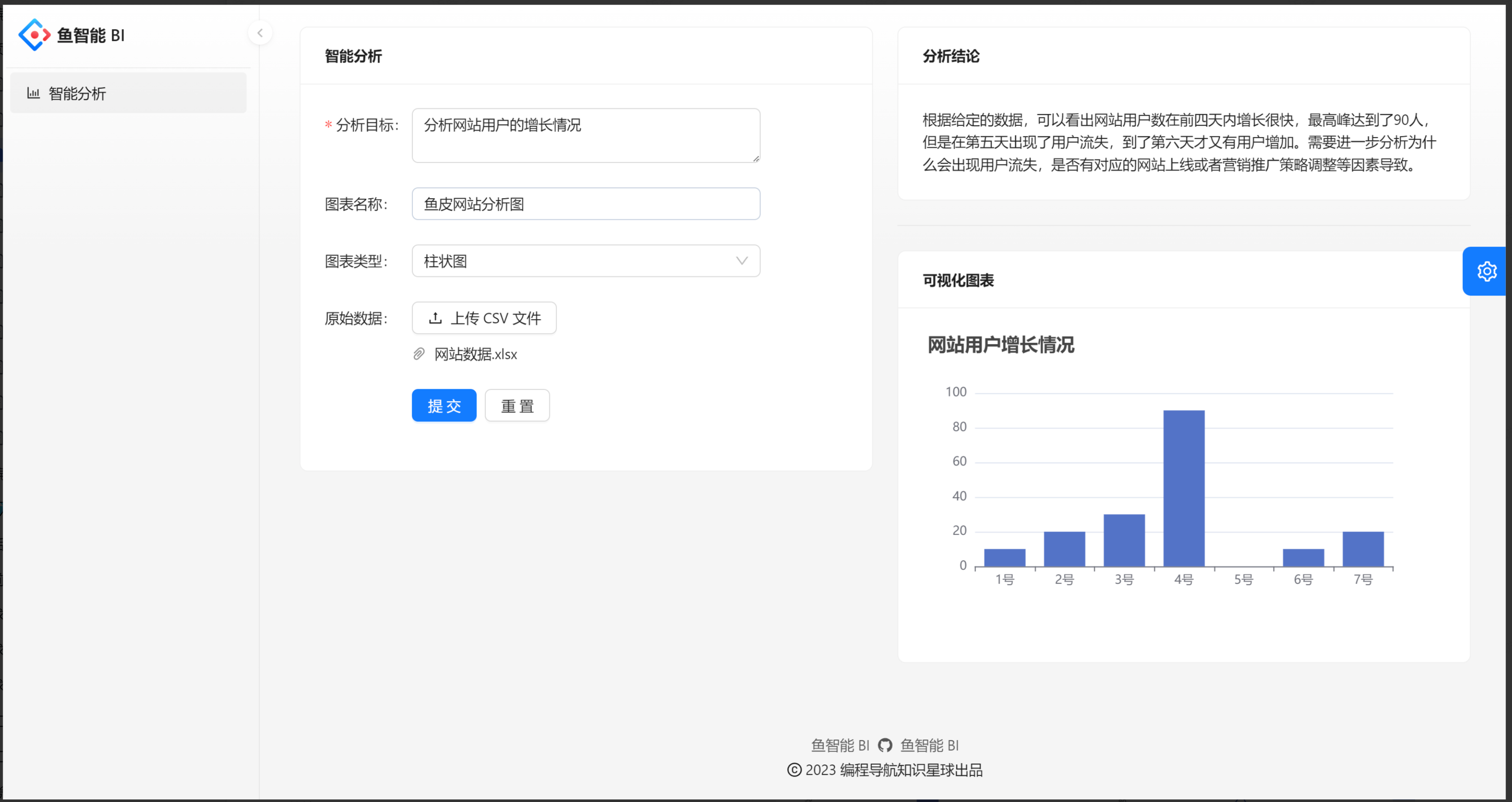The height and width of the screenshot is (802, 1512).
Task: Click the bar chart icon beside 智能分析
Action: 34,93
